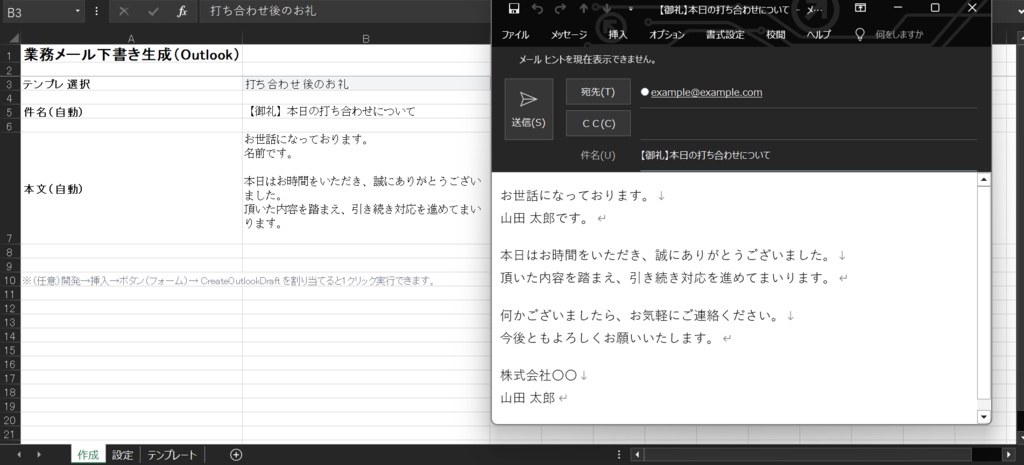Click body line 何かございましたら、お気軽にご連絡ください。
This screenshot has height=465, width=1024.
tap(639, 315)
